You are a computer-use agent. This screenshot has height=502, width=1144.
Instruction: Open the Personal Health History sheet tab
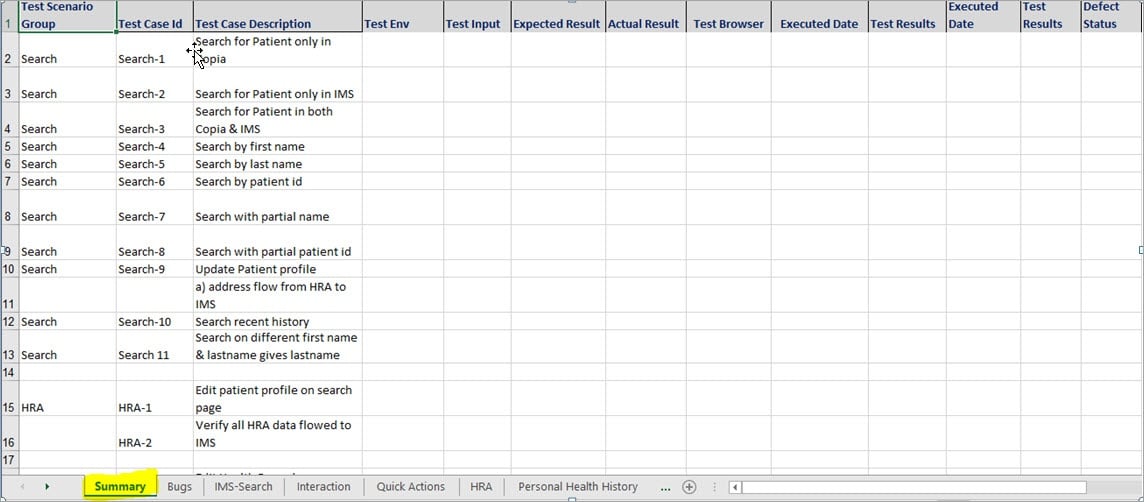tap(577, 487)
